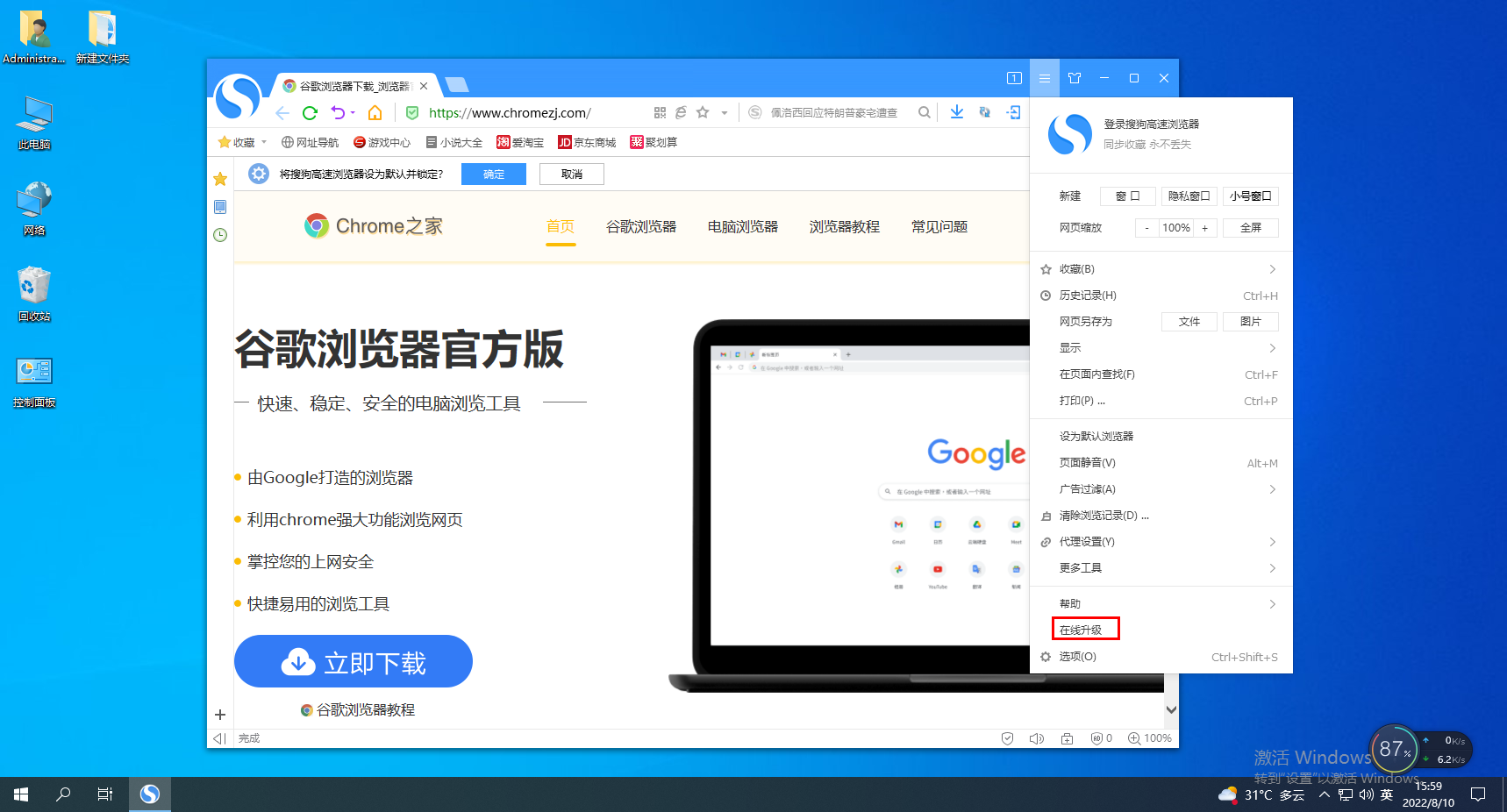Viewport: 1507px width, 812px height.
Task: Open the hamburger main menu button
Action: 1045,78
